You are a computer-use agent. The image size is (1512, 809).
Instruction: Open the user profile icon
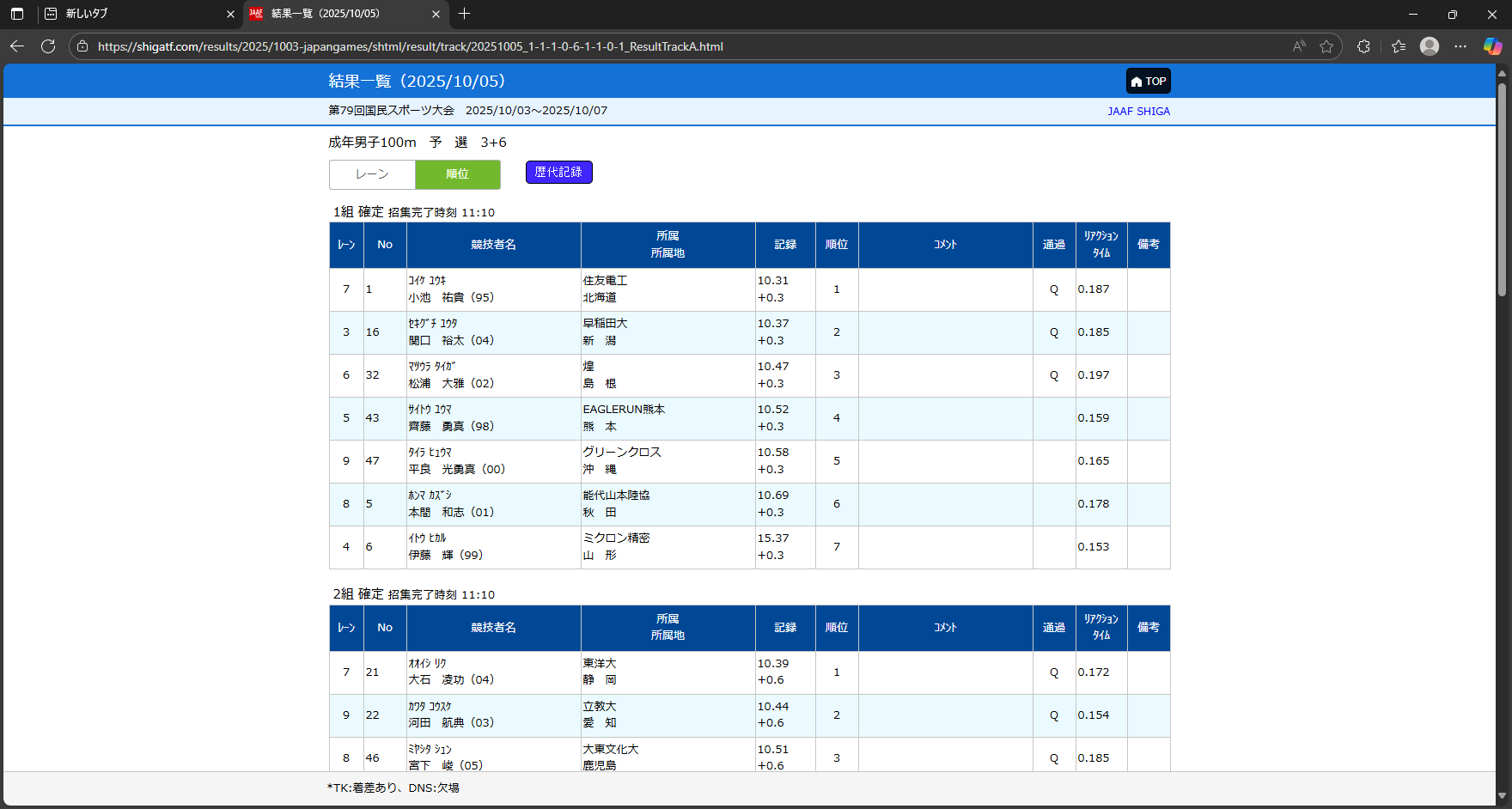tap(1430, 46)
